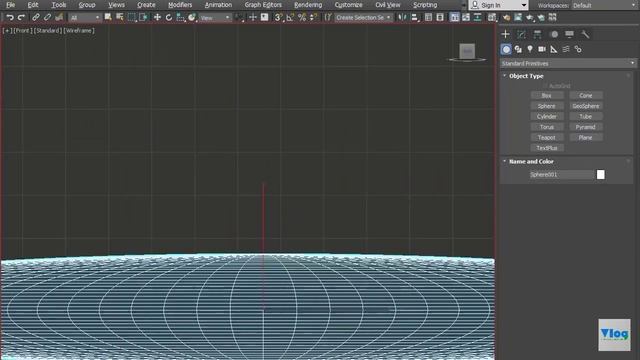Activate the Select and Link tool
The image size is (640, 360).
36,18
